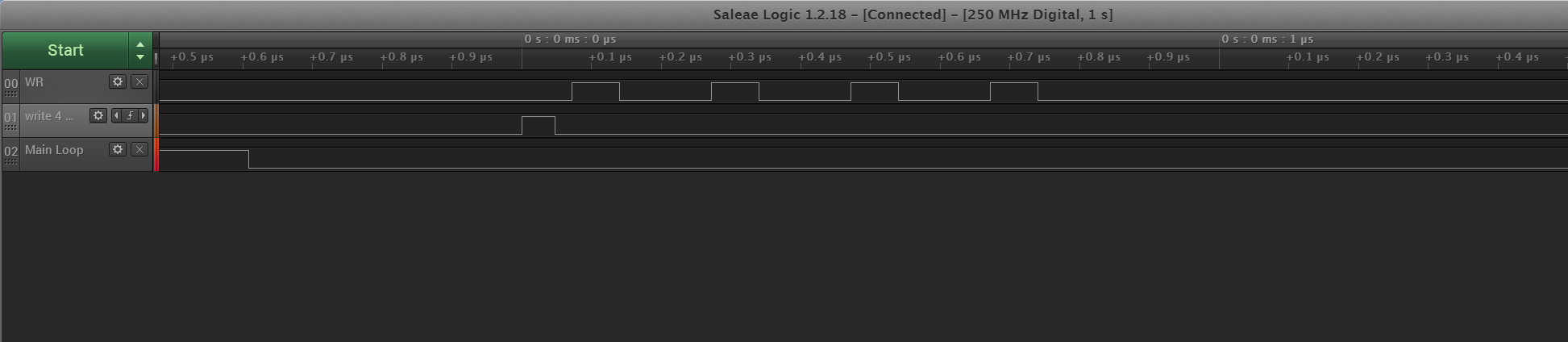Open trigger options for WR channel
Image resolution: width=1568 pixels, height=342 pixels.
point(139,81)
